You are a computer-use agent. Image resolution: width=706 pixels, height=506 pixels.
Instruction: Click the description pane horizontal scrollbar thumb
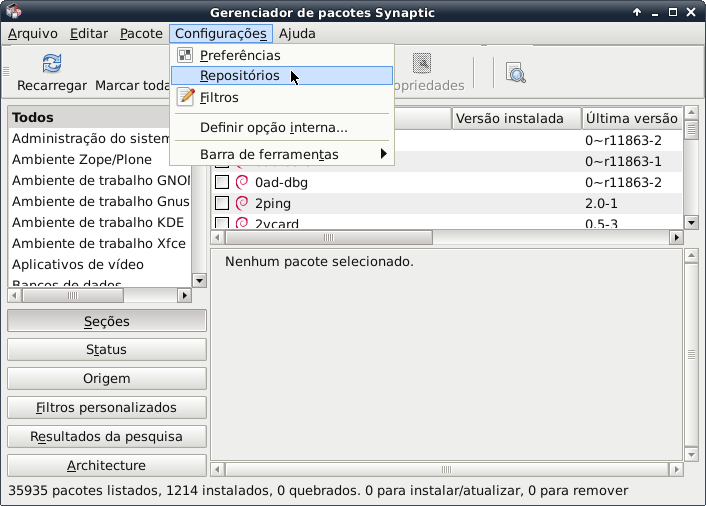pyautogui.click(x=446, y=470)
